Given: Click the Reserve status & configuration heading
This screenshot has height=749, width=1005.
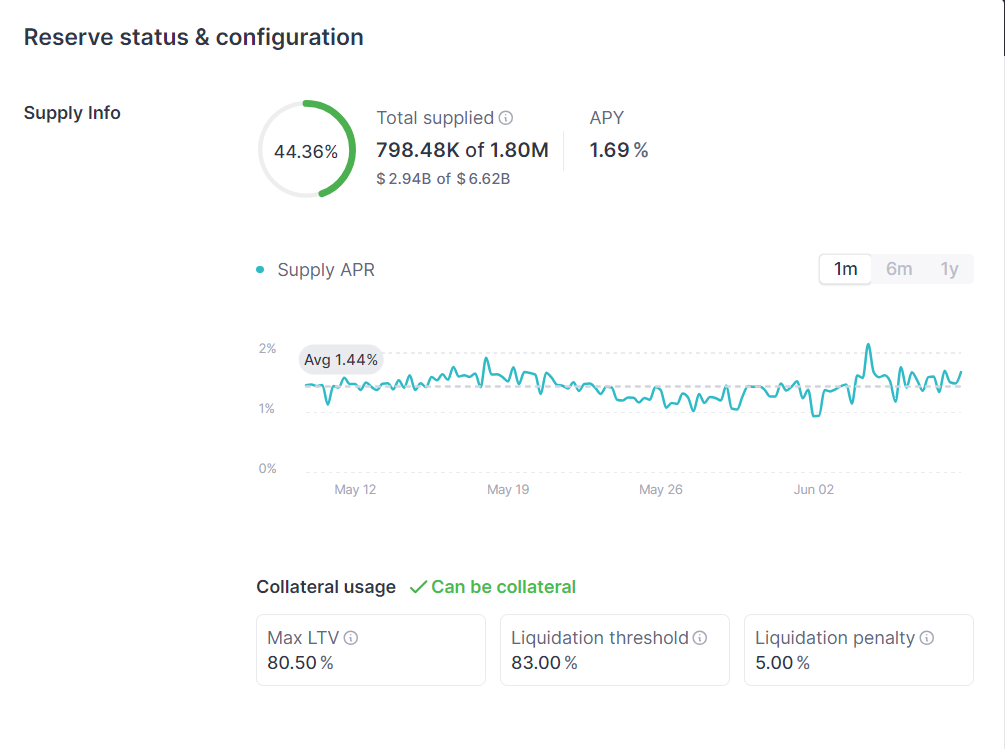Looking at the screenshot, I should (x=193, y=37).
